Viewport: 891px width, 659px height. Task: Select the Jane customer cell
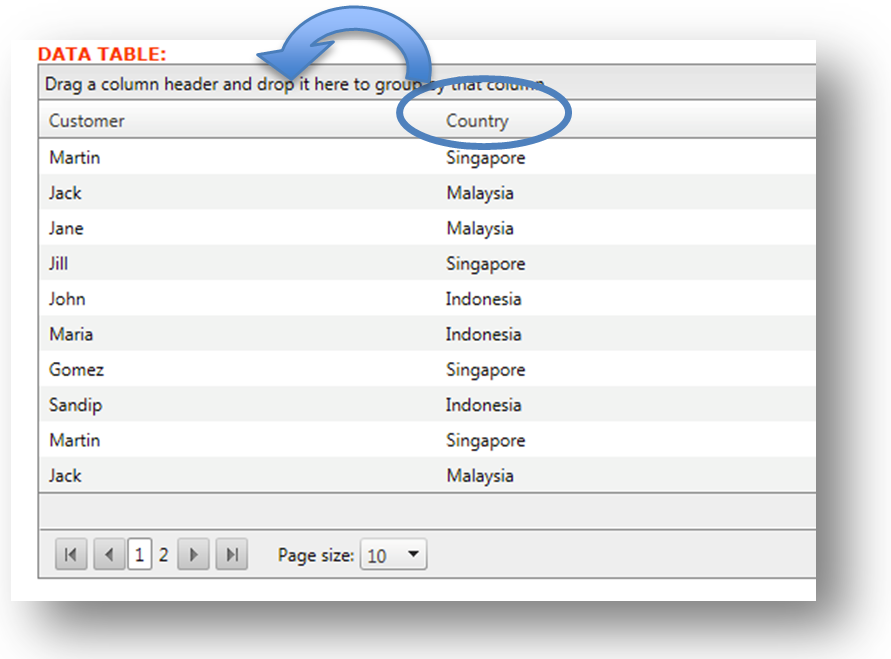66,228
